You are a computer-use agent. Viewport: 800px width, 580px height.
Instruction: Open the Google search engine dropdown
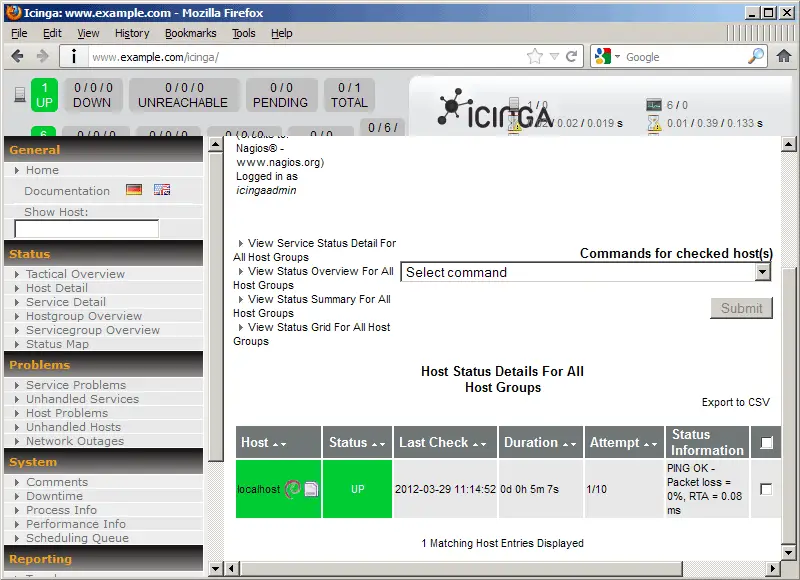[x=617, y=57]
